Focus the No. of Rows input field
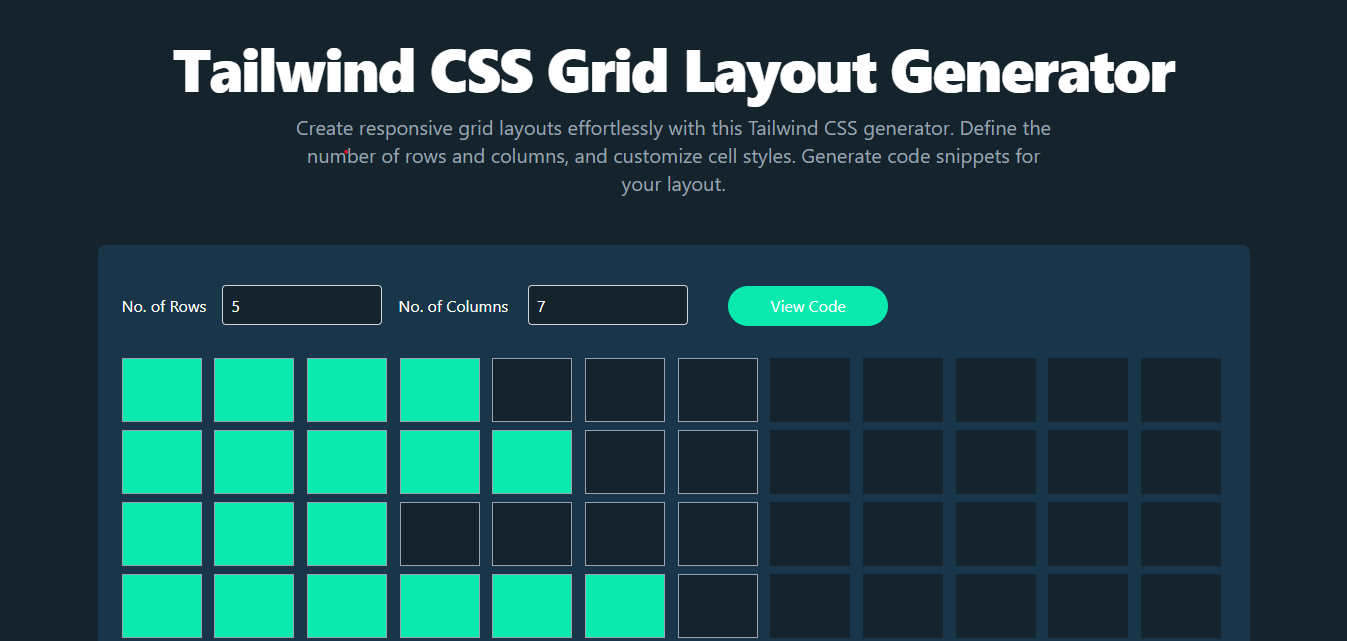This screenshot has height=641, width=1347. (x=302, y=305)
